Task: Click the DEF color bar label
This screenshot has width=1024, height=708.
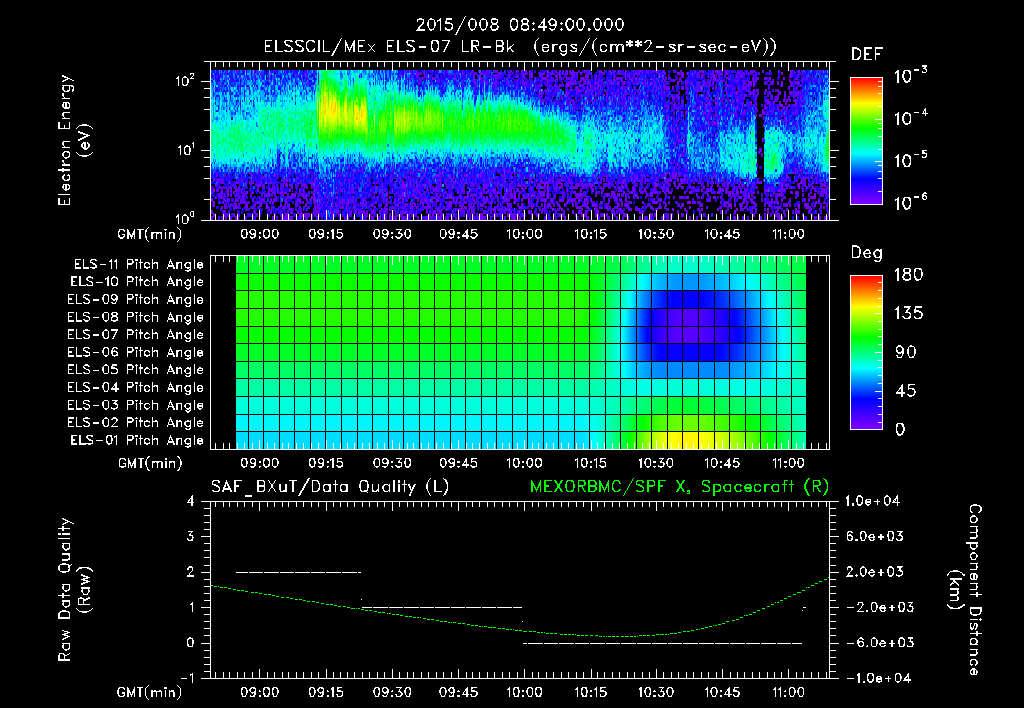Action: point(867,55)
